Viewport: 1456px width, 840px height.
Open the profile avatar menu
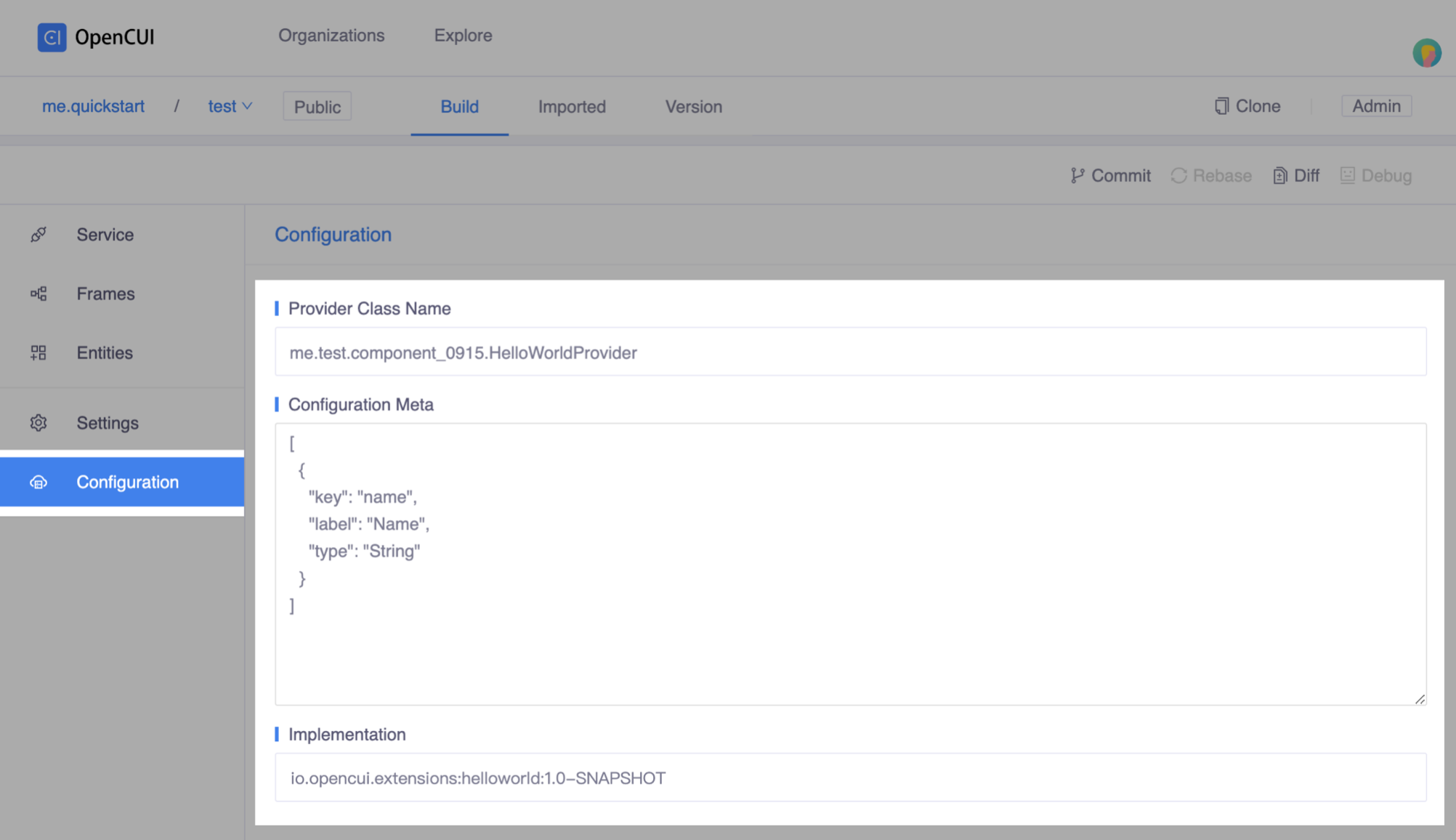tap(1426, 52)
